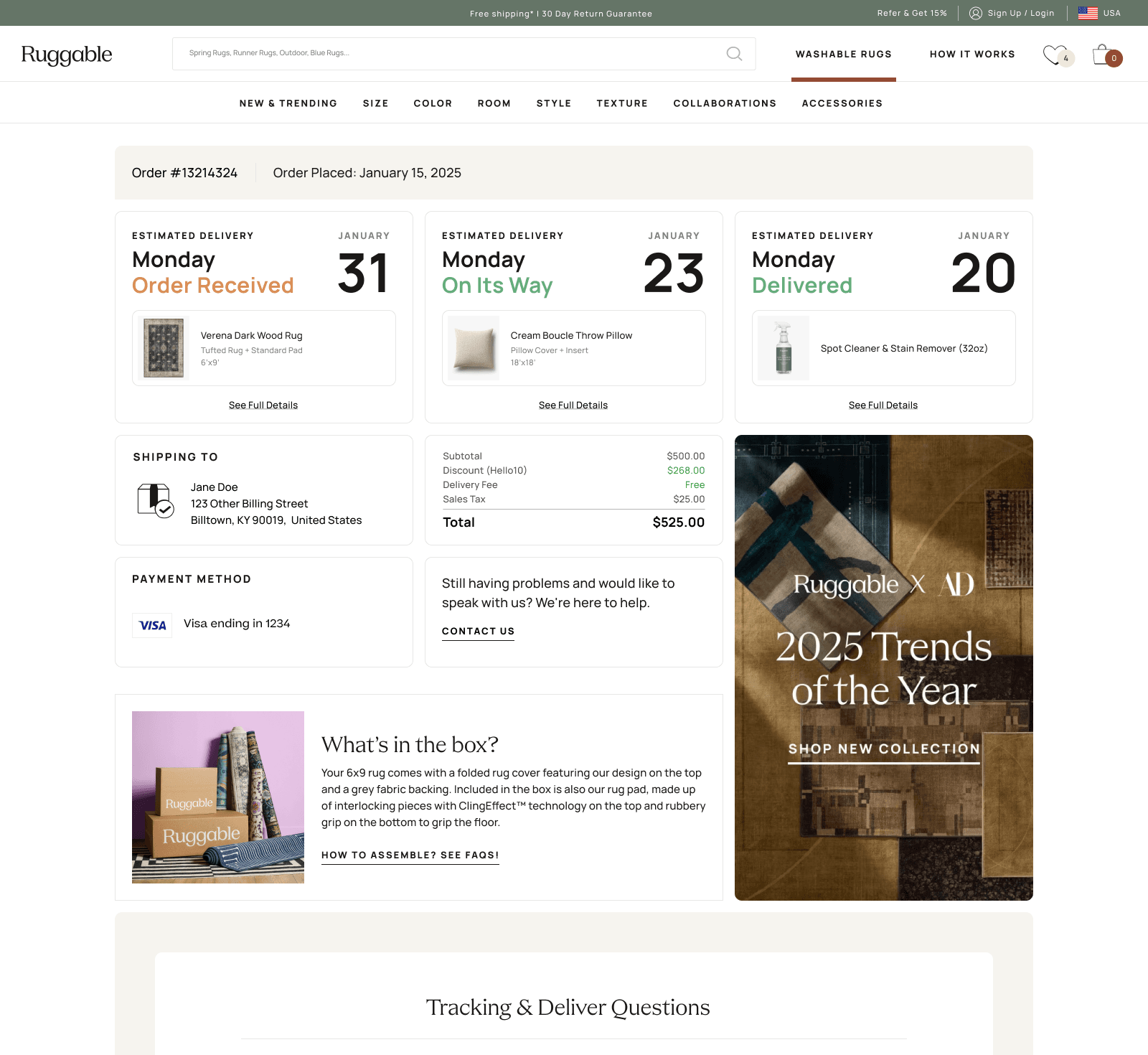See full details for Delivered shipment
Screen dimensions: 1148x1055
tap(883, 405)
